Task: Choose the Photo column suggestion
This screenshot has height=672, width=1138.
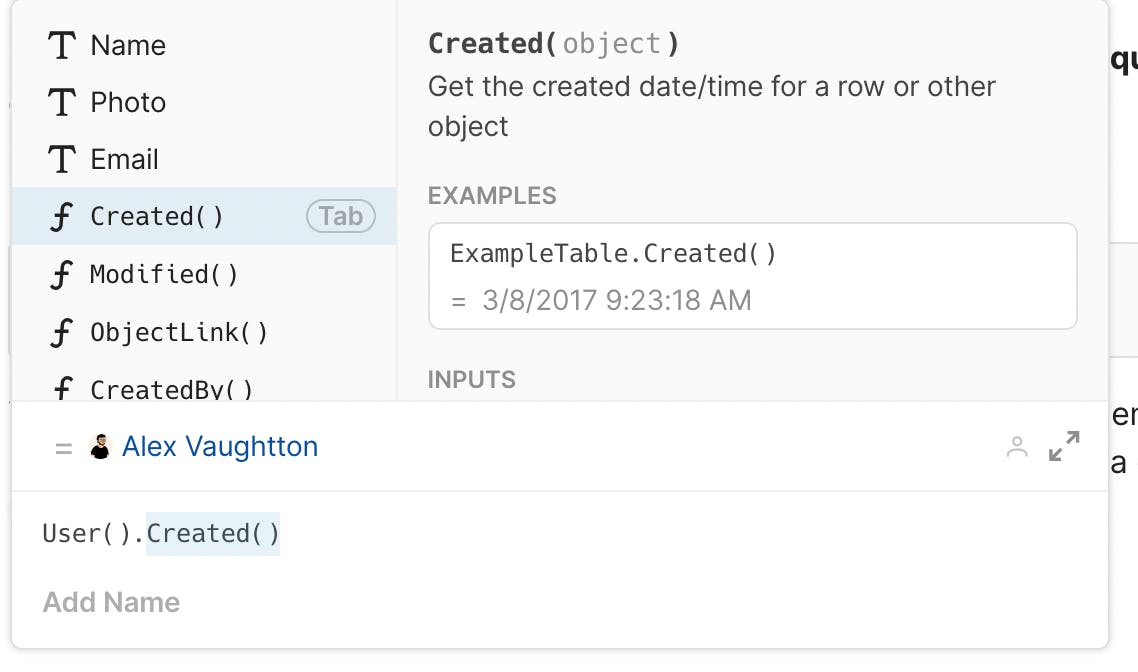Action: 128,102
